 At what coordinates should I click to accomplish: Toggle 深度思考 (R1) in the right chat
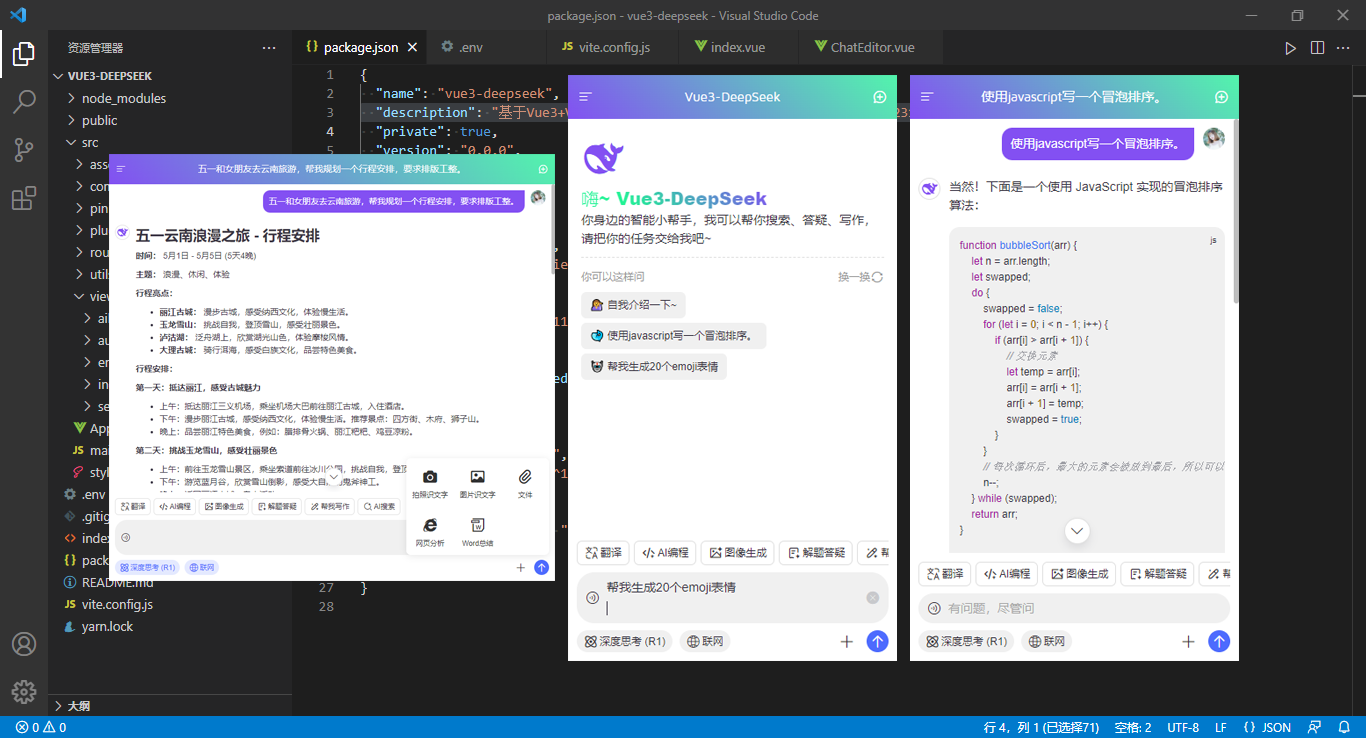pyautogui.click(x=966, y=642)
